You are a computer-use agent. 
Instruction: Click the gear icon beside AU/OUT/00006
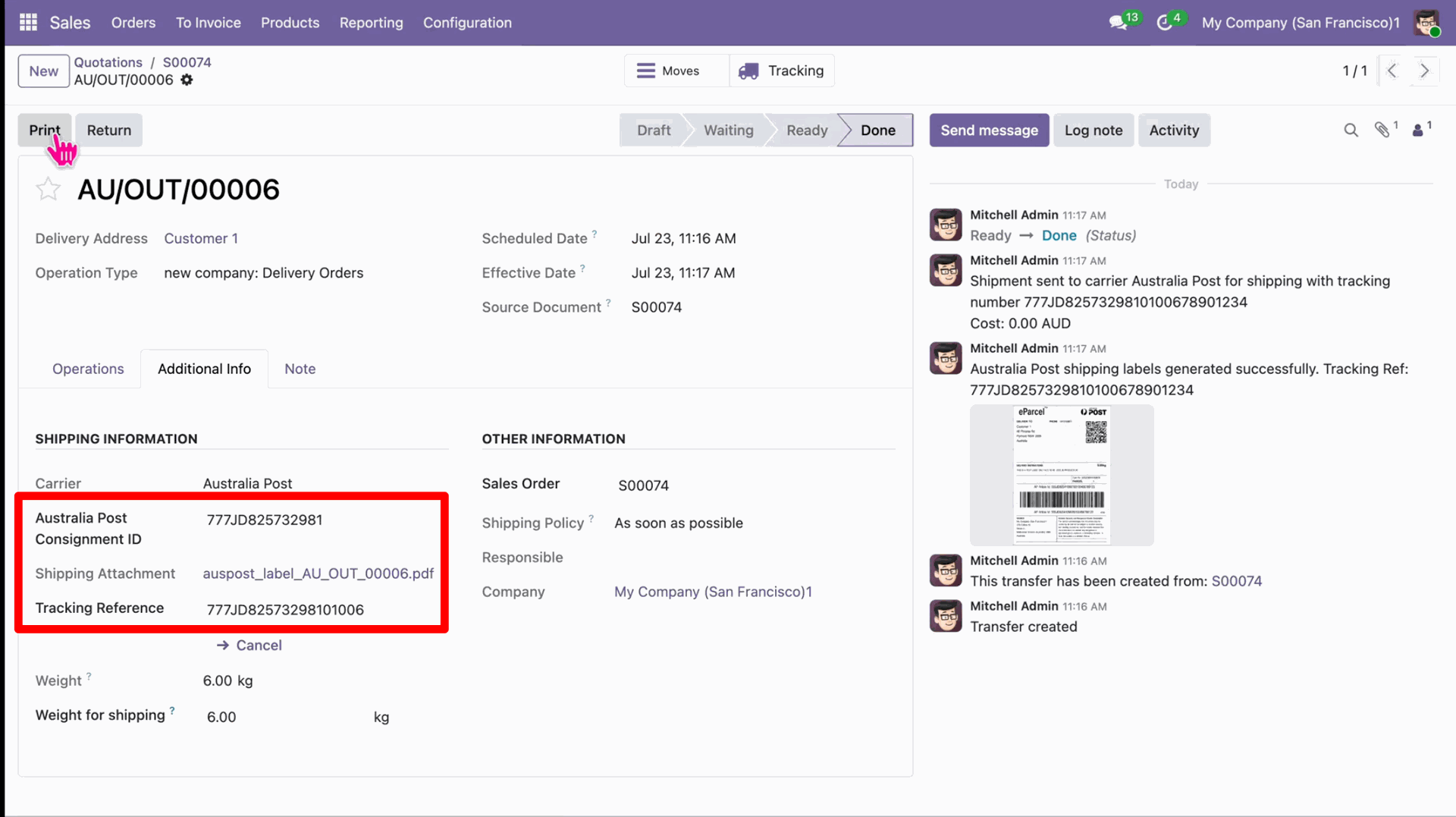point(187,80)
